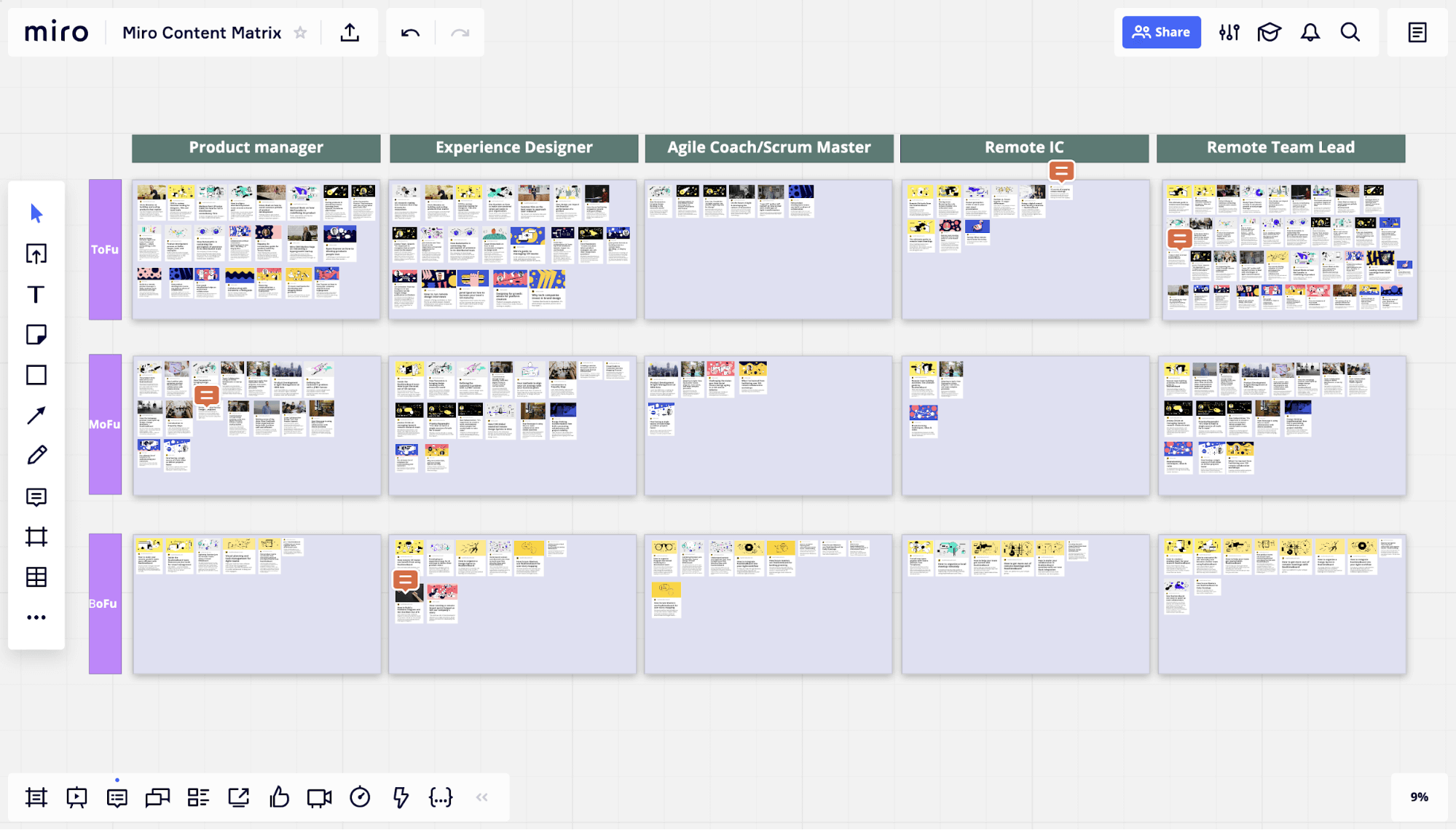
Task: Click the blue Share button
Action: tap(1161, 33)
